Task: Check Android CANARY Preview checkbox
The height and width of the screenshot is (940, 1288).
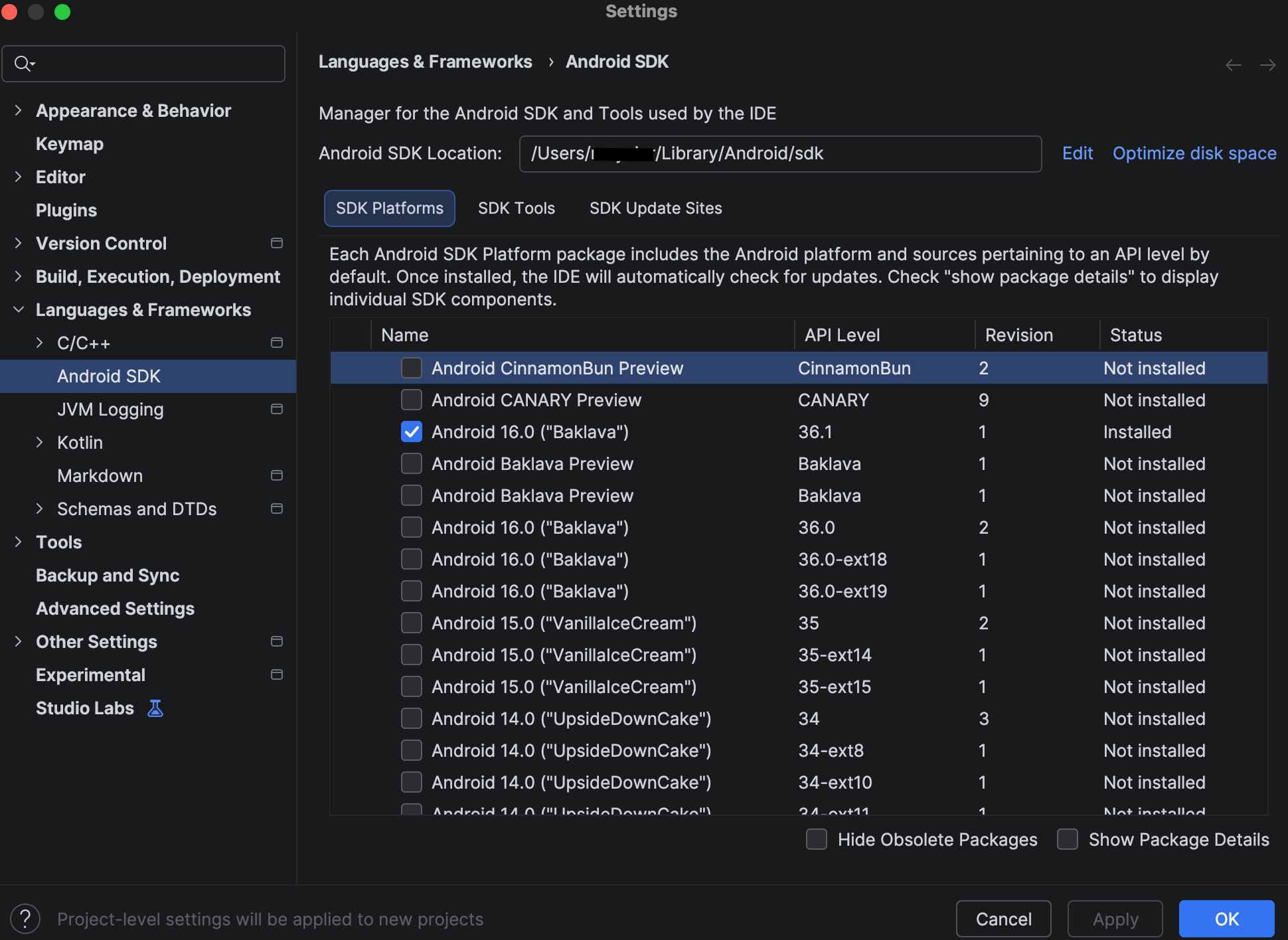Action: click(412, 400)
